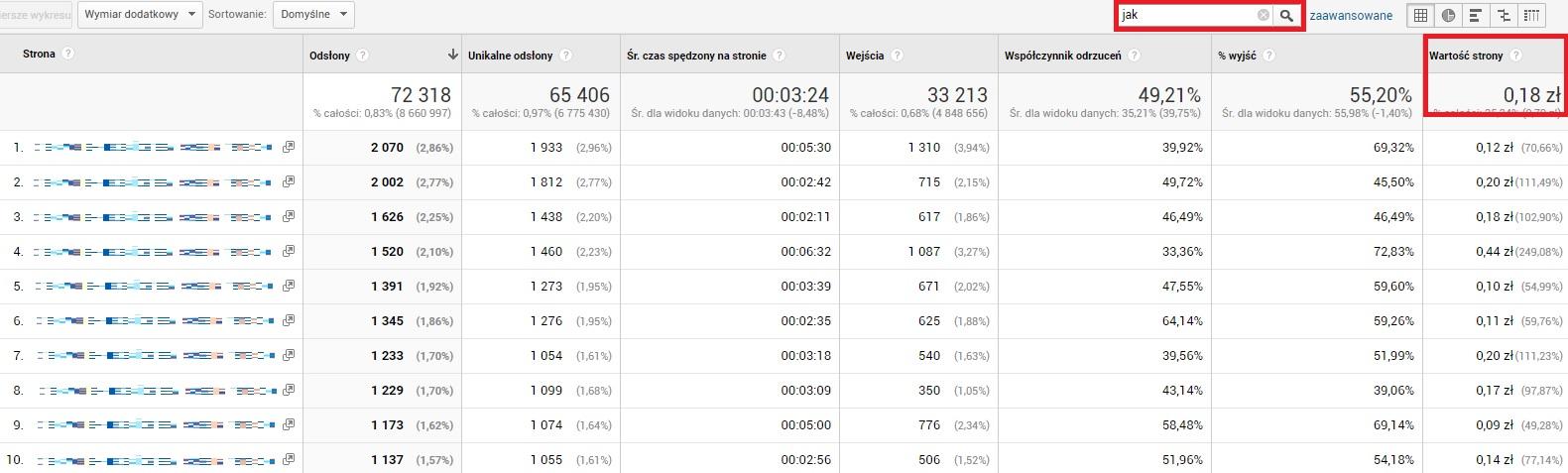Sort by the Współczynnik odrzuceń column header
This screenshot has width=1568, height=473.
1062,56
